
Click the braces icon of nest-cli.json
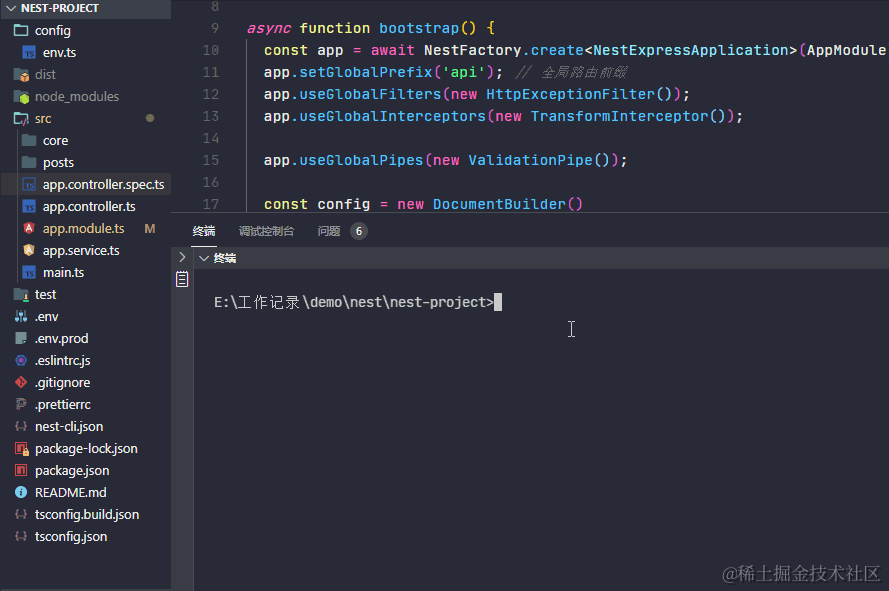tap(21, 426)
